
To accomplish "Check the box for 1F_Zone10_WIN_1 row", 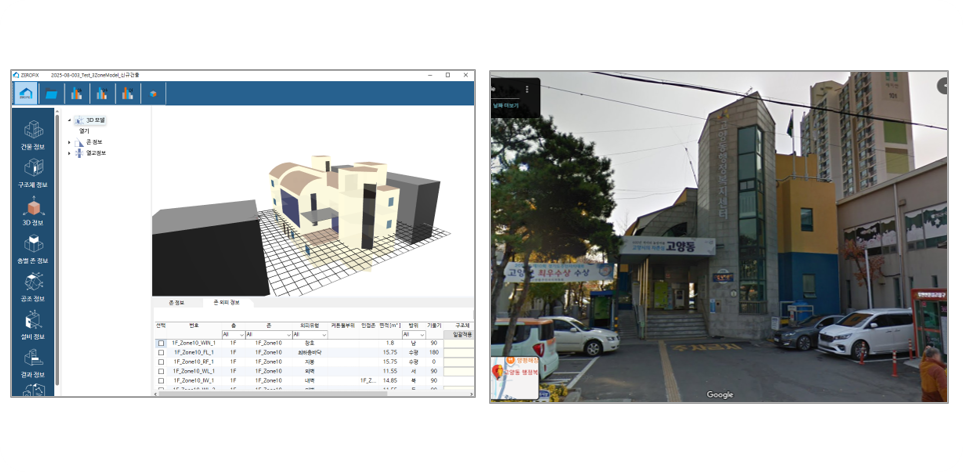I will [161, 343].
